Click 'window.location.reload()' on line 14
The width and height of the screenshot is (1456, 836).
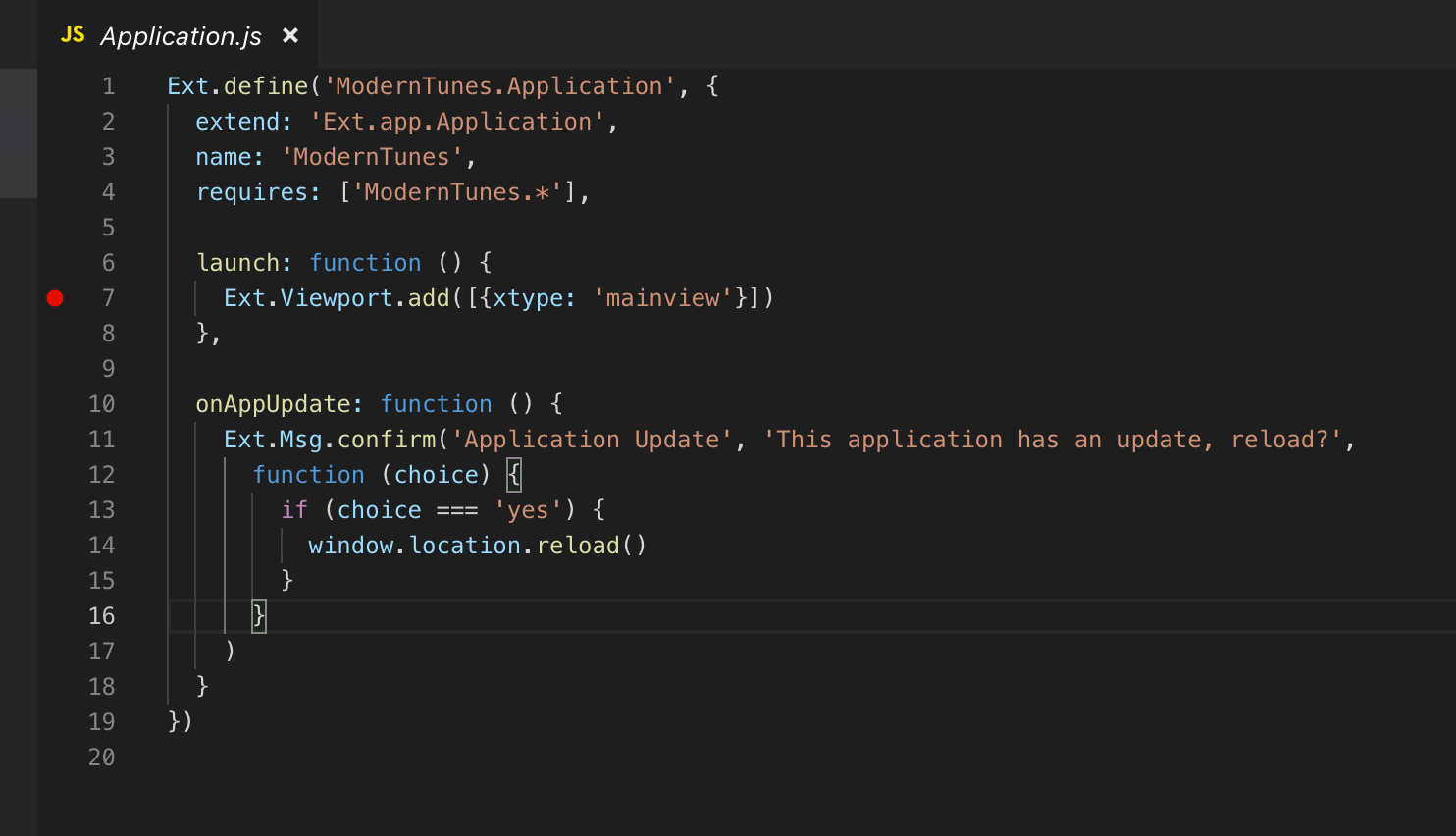(476, 545)
